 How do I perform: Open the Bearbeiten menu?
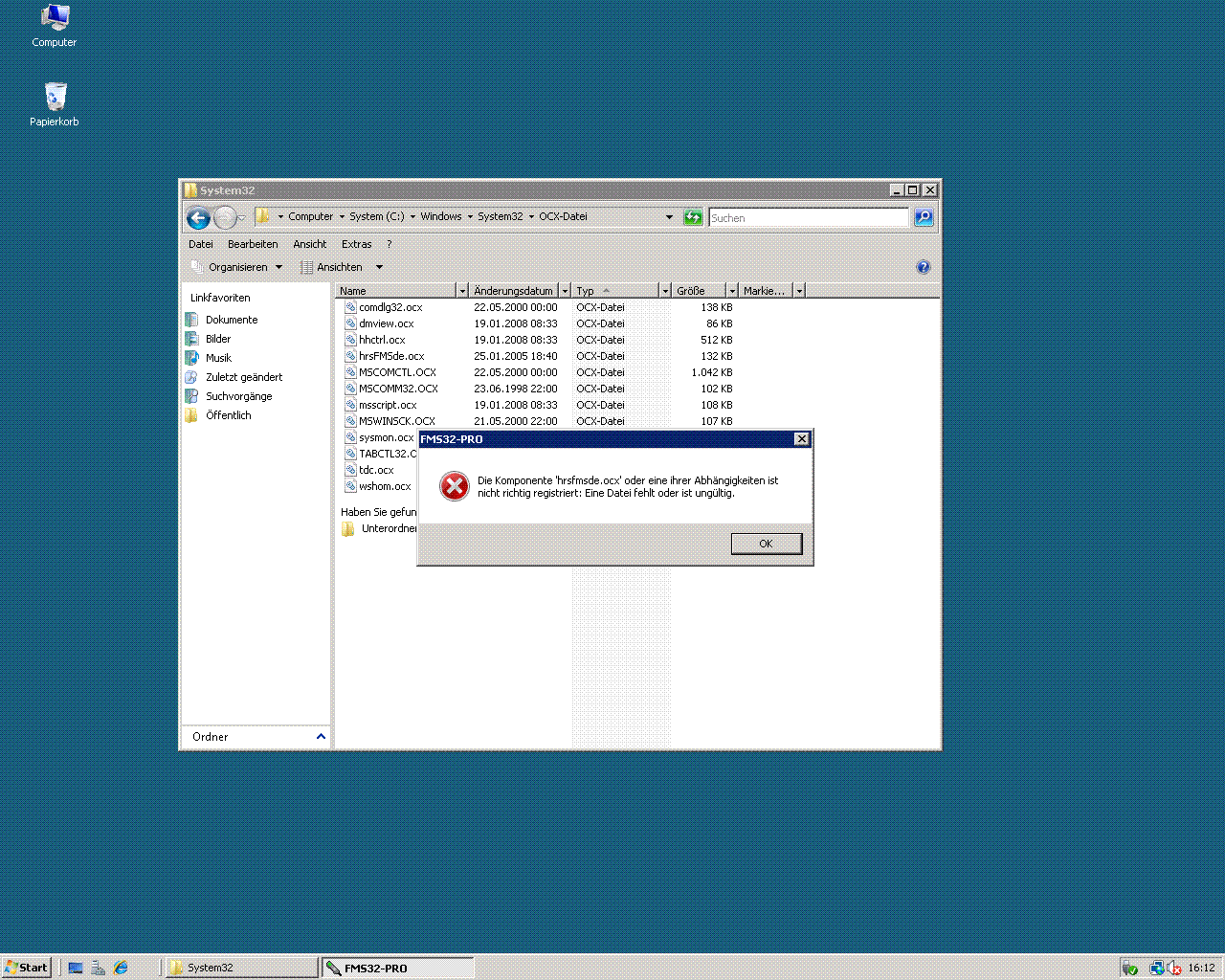pos(253,244)
